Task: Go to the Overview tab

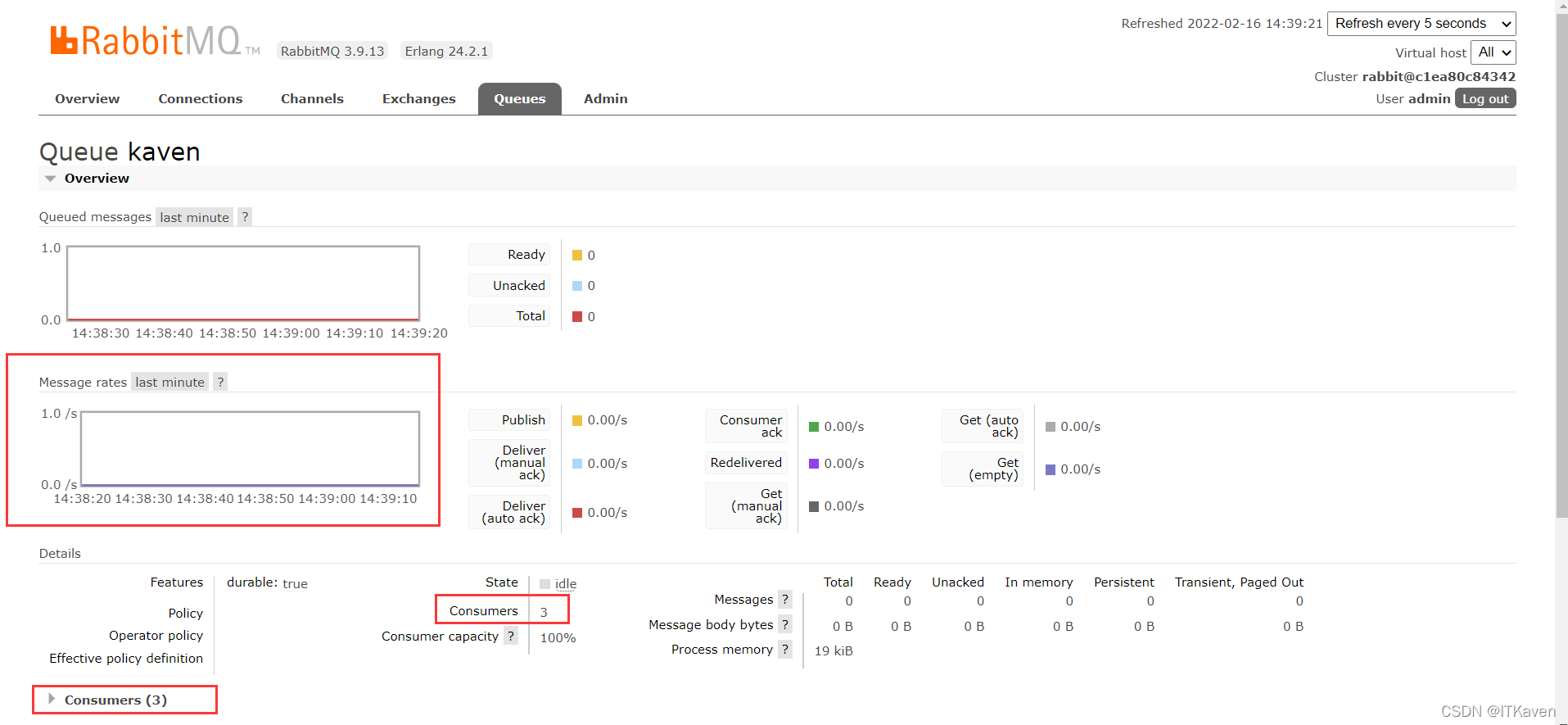Action: pyautogui.click(x=87, y=98)
